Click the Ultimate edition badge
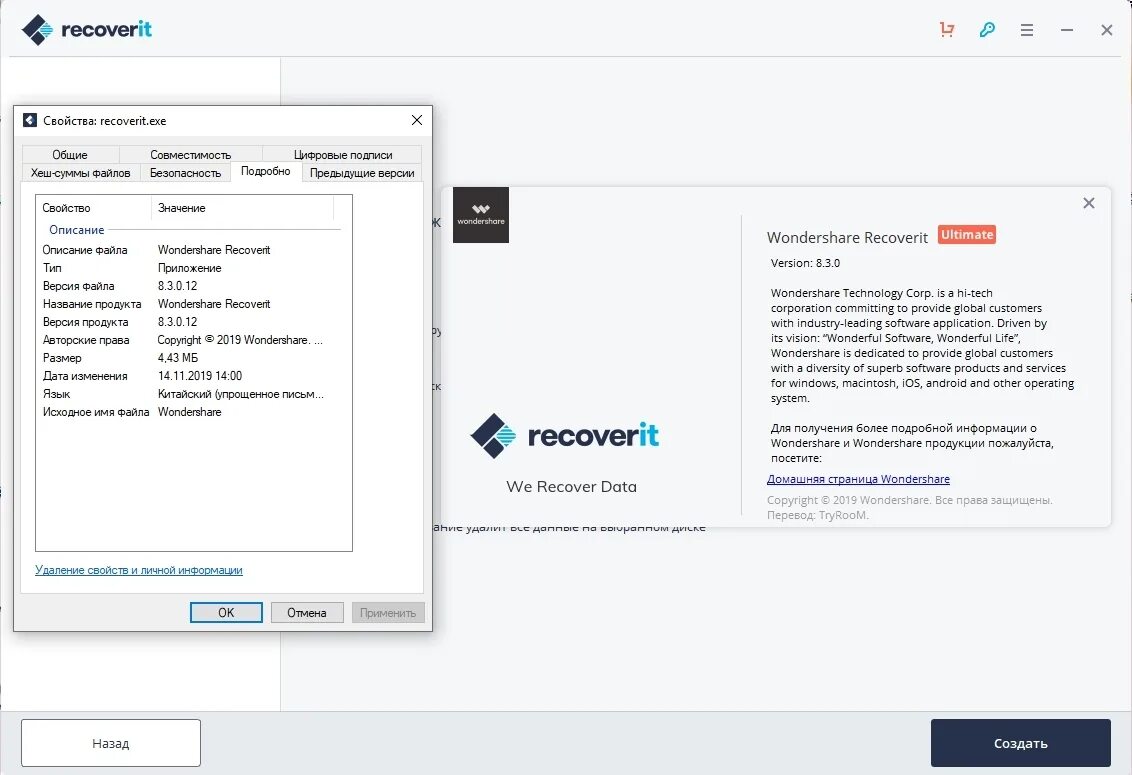This screenshot has height=775, width=1132. [967, 235]
